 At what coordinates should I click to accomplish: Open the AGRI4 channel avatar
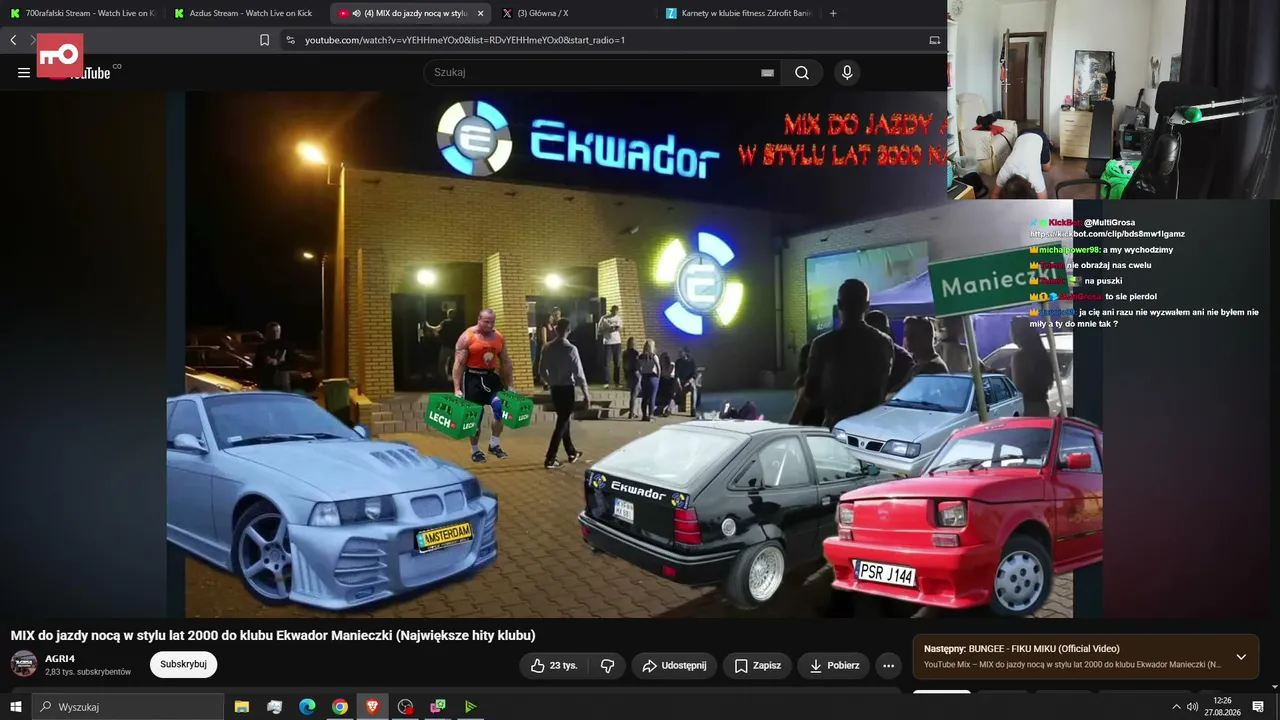point(24,664)
